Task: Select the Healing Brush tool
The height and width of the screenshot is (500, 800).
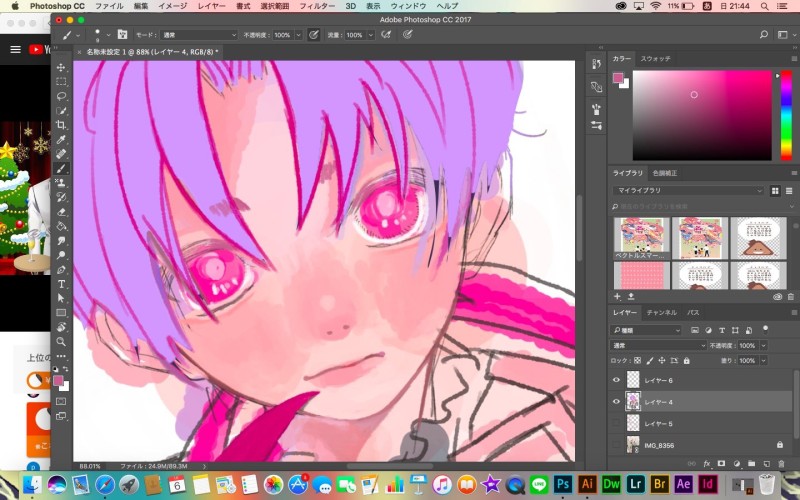Action: (x=61, y=154)
